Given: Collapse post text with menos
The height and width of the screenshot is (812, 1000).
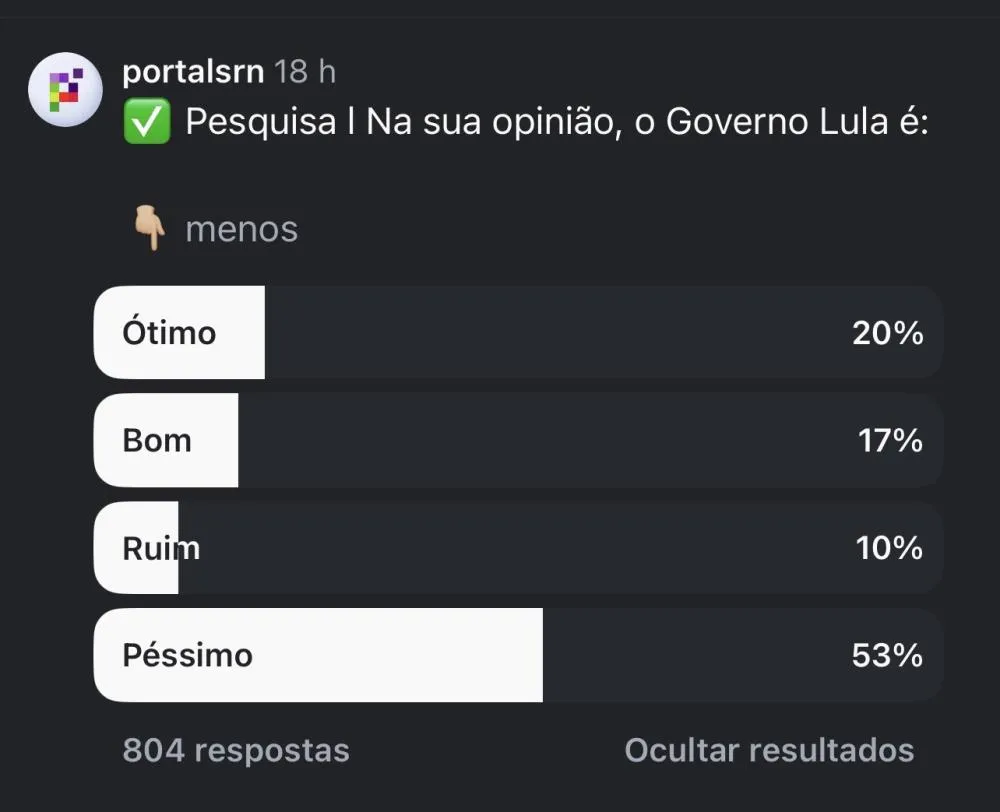Looking at the screenshot, I should click(241, 229).
